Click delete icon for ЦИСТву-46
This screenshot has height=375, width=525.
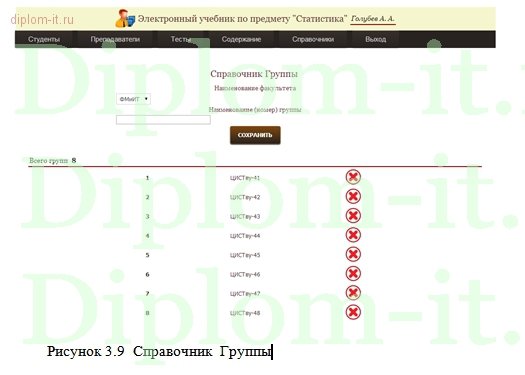coord(353,274)
